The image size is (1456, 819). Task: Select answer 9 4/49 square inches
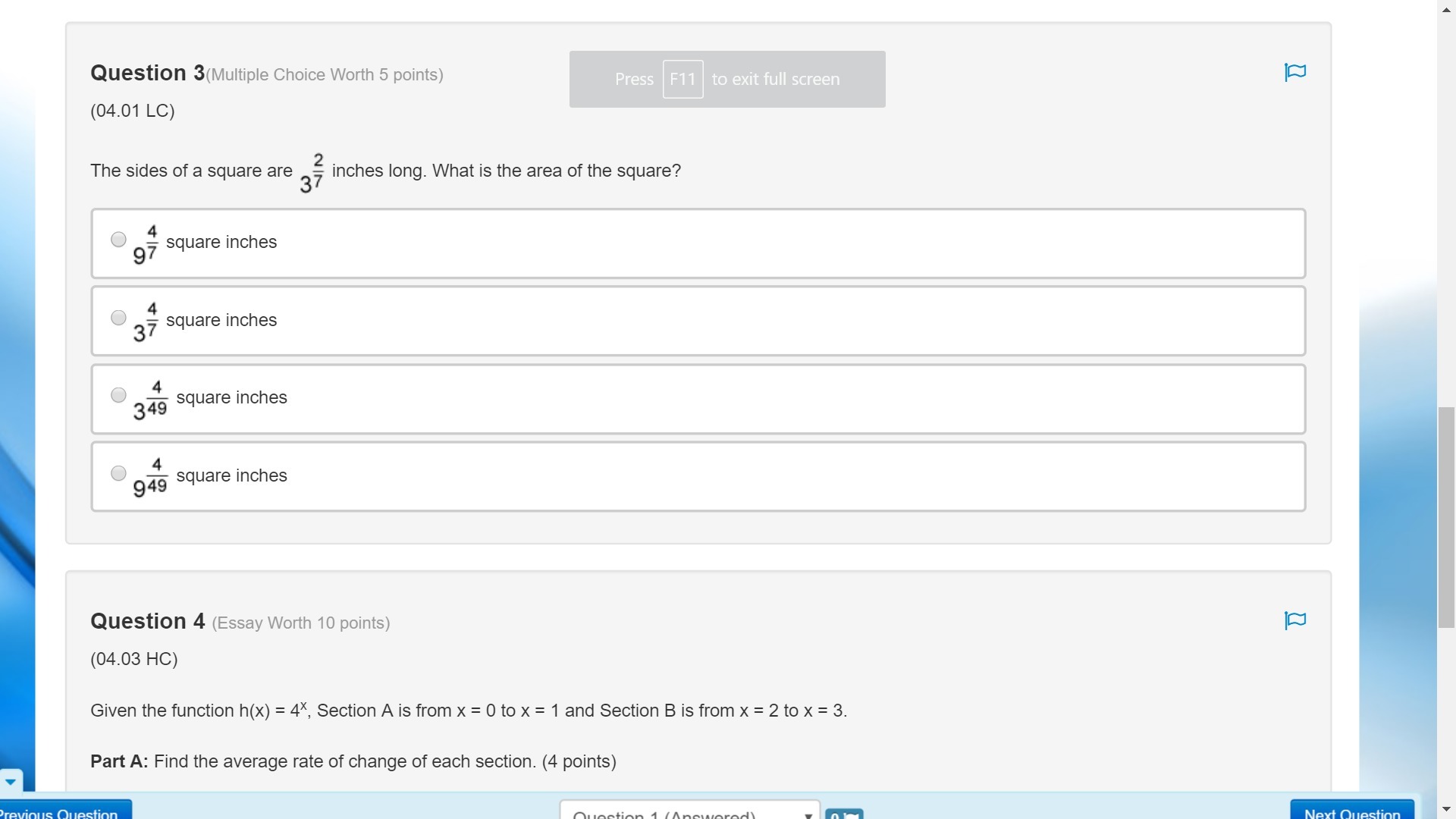(118, 473)
